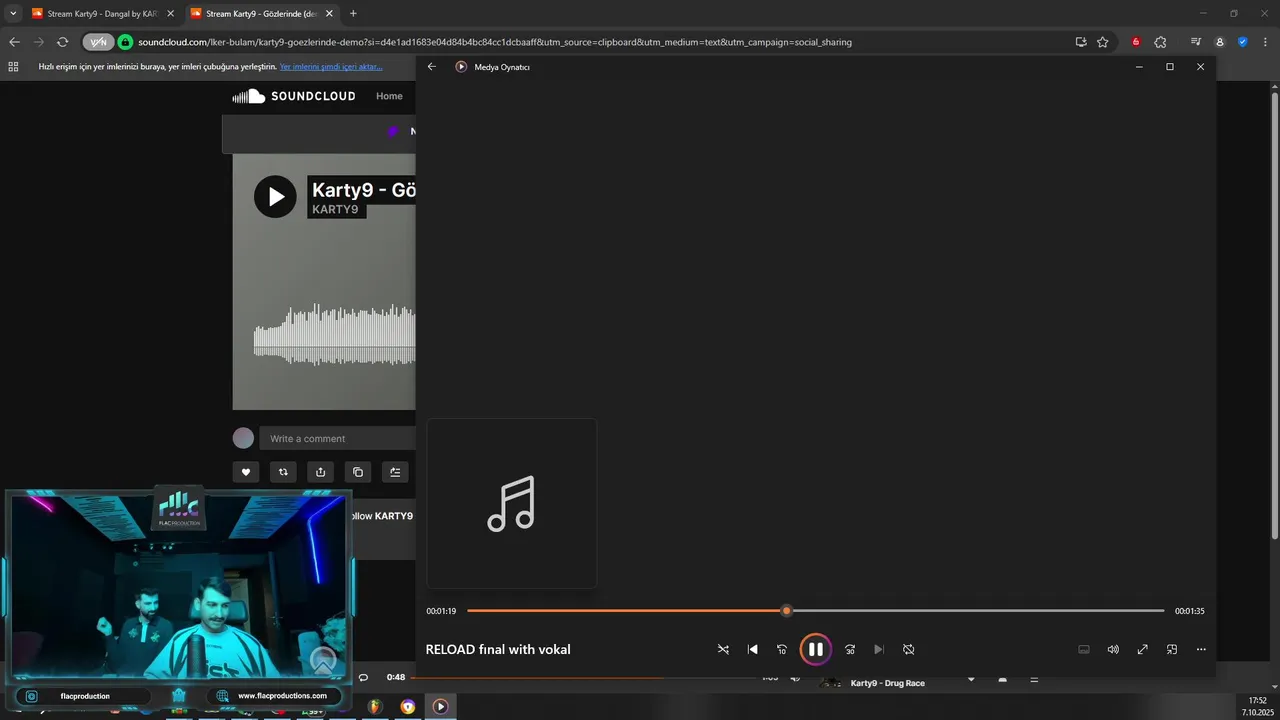Go to SoundCloud Home
The width and height of the screenshot is (1280, 720).
point(389,96)
